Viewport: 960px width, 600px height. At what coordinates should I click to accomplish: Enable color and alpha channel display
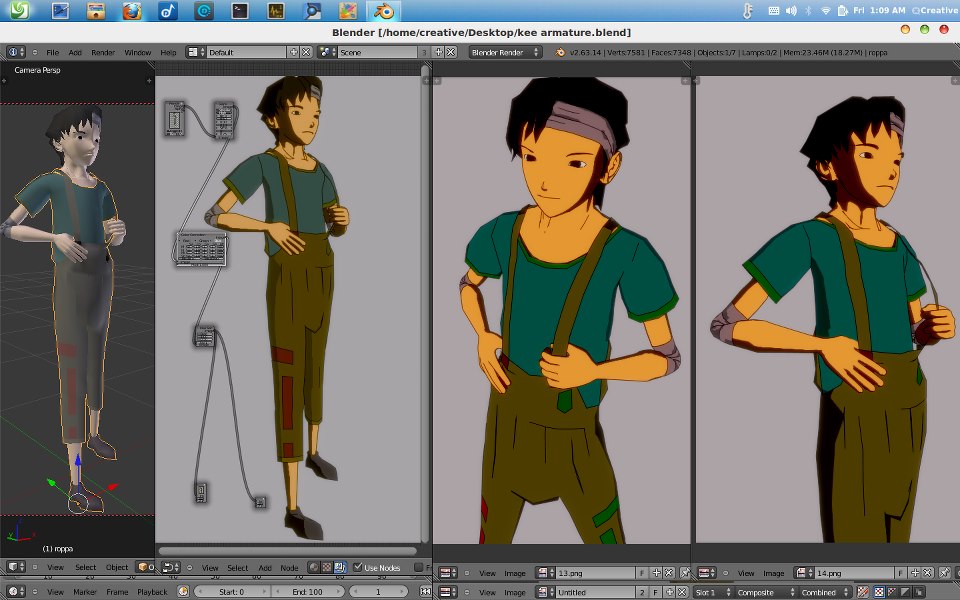point(879,592)
